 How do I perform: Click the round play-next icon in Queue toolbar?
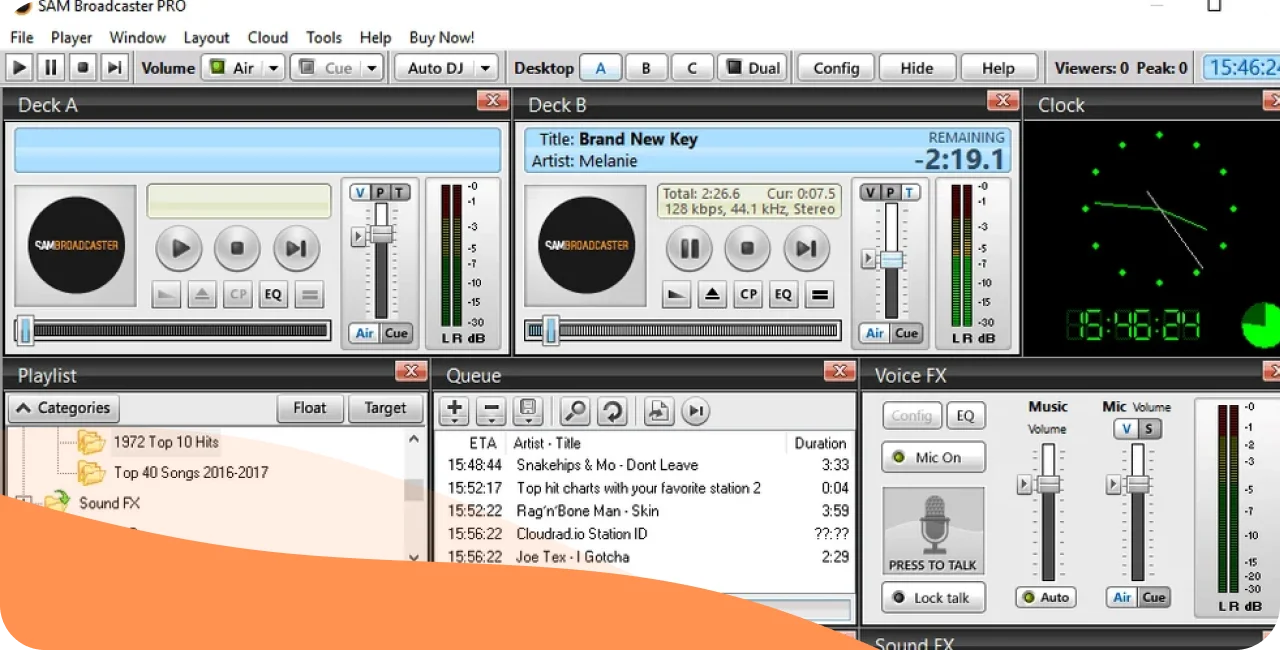coord(696,410)
